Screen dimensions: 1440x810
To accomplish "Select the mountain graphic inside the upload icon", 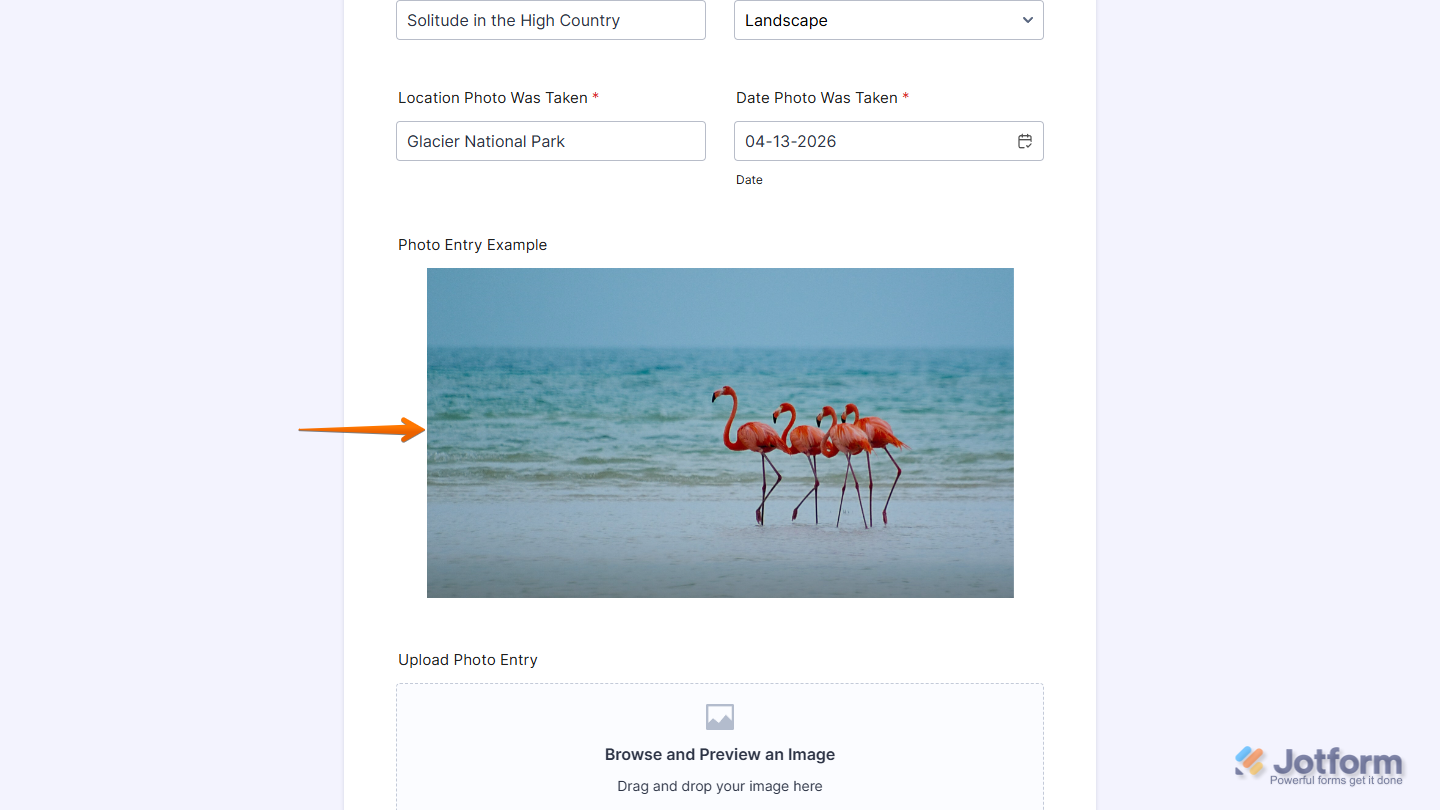I will [719, 720].
